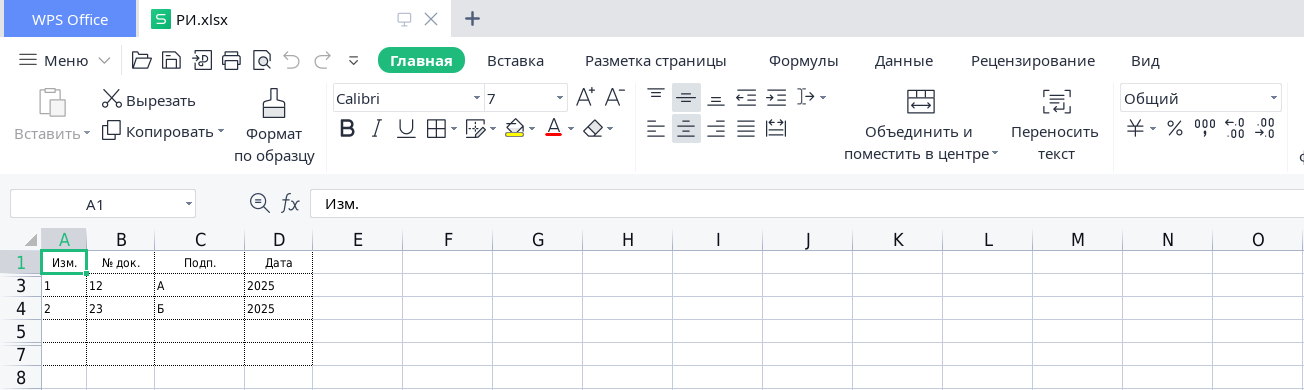Increase the indent
The width and height of the screenshot is (1304, 390).
point(776,98)
